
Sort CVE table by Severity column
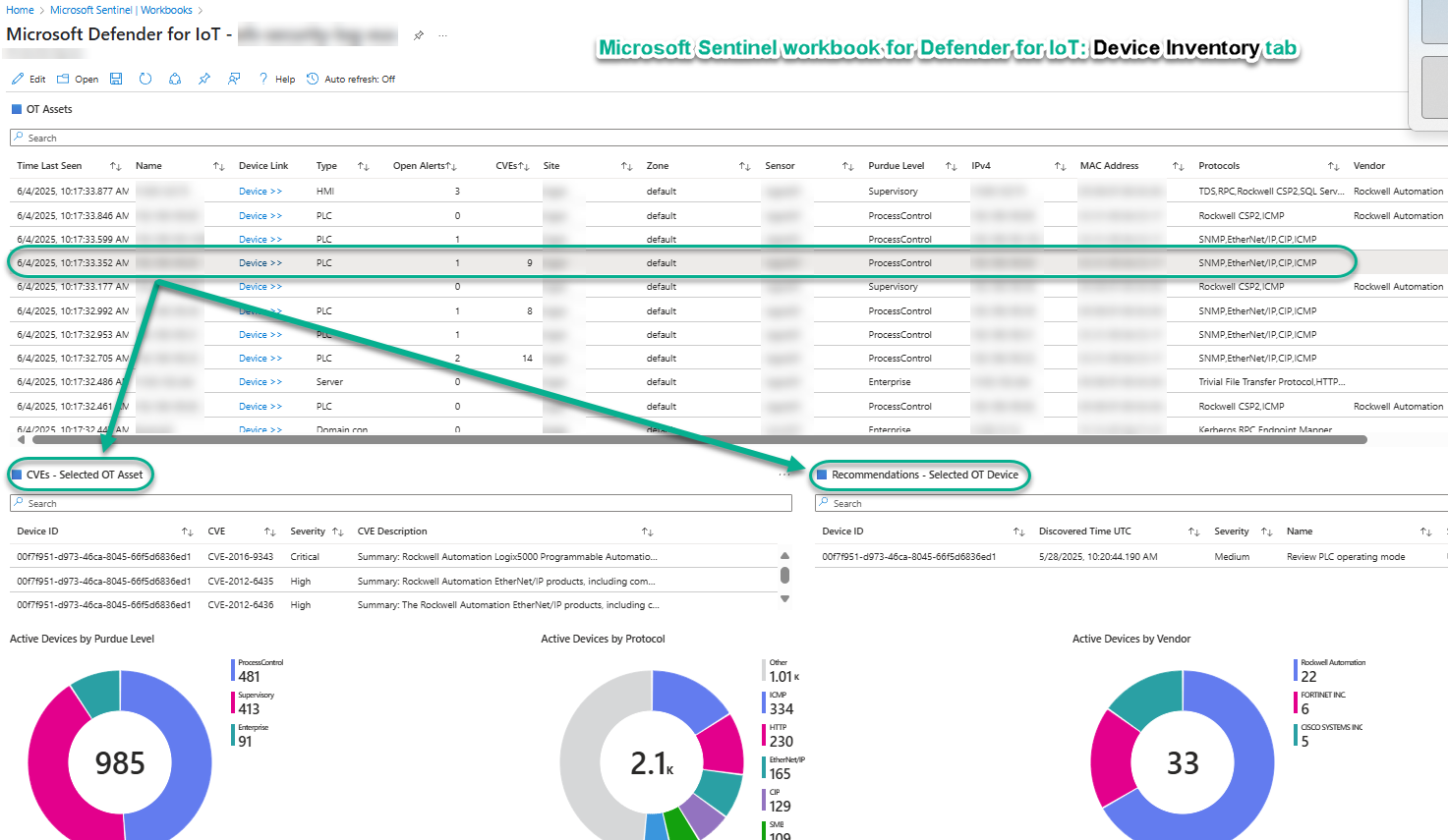337,532
